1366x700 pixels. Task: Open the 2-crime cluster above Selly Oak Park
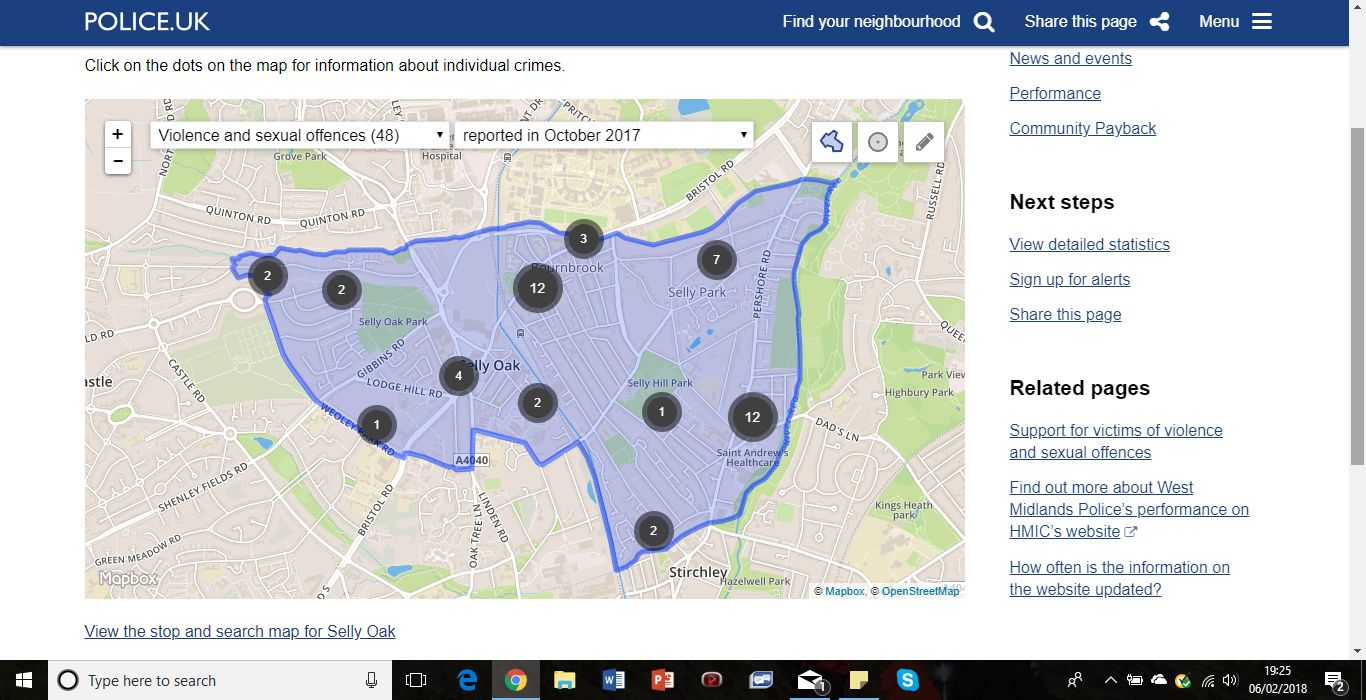point(341,290)
